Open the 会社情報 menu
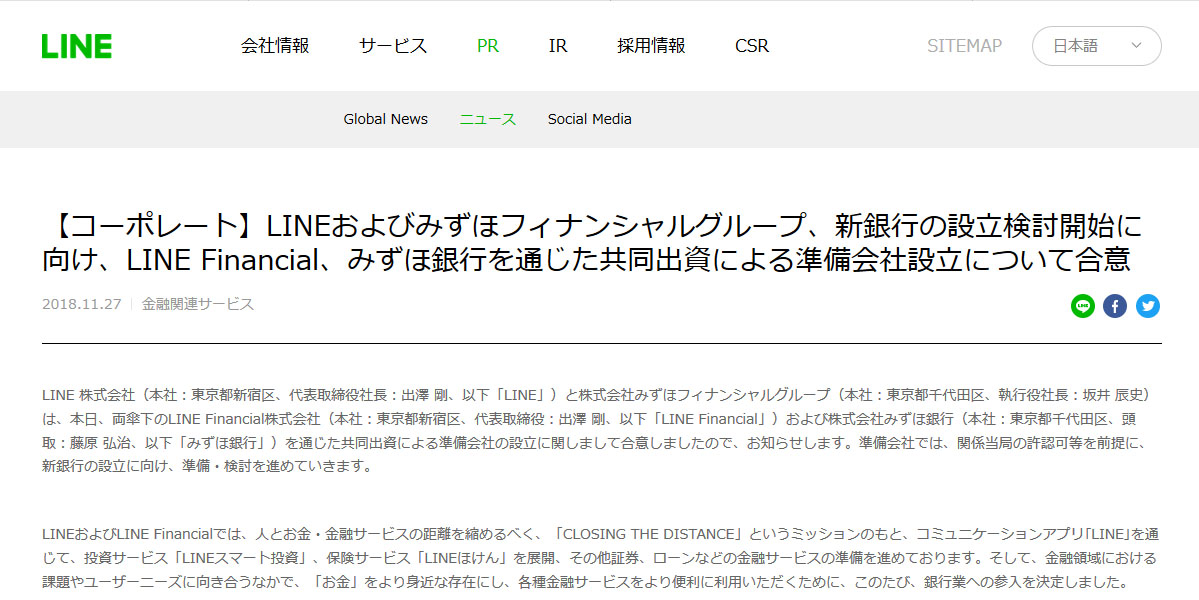 275,46
